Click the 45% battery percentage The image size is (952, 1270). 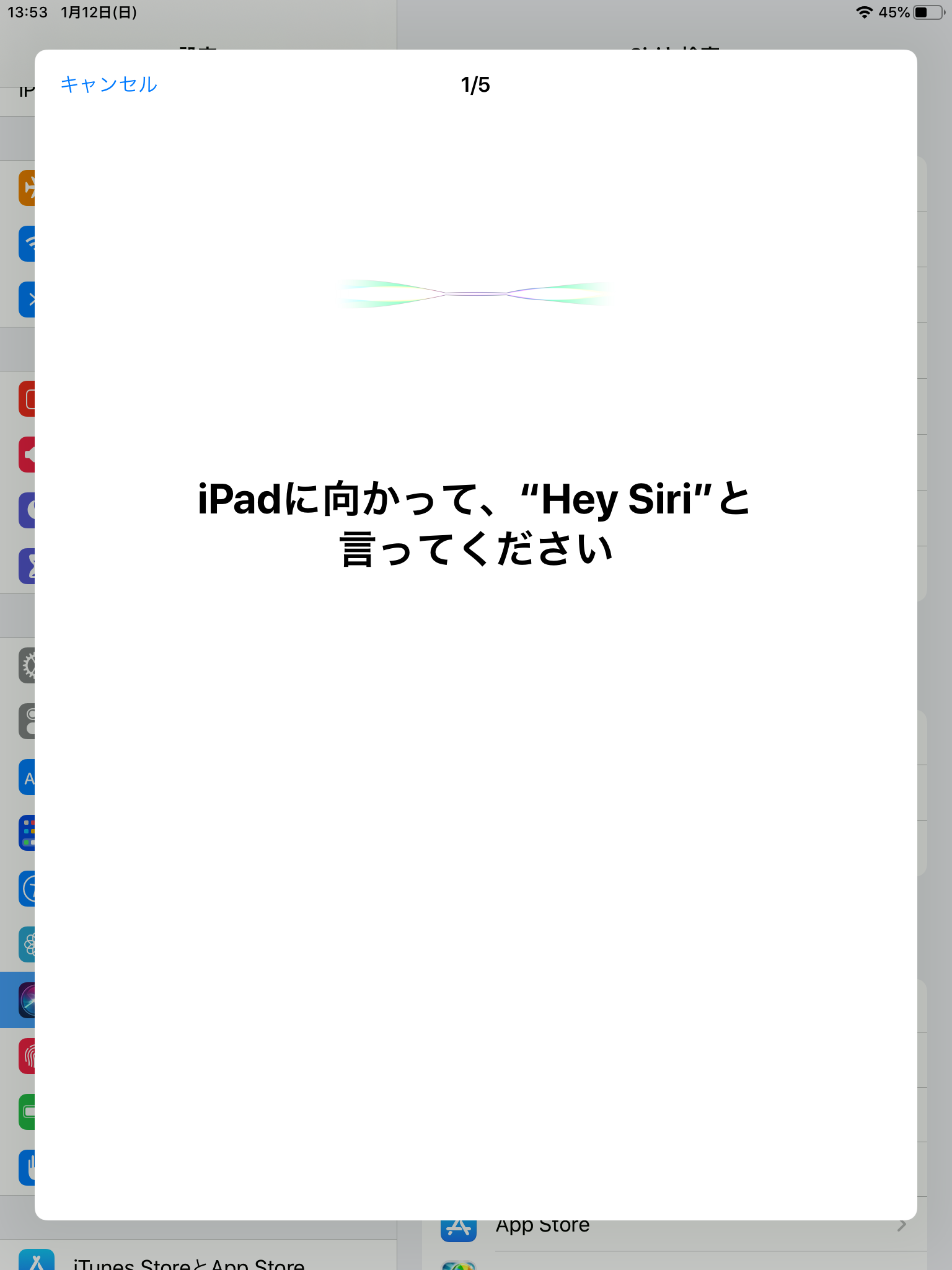[x=894, y=12]
